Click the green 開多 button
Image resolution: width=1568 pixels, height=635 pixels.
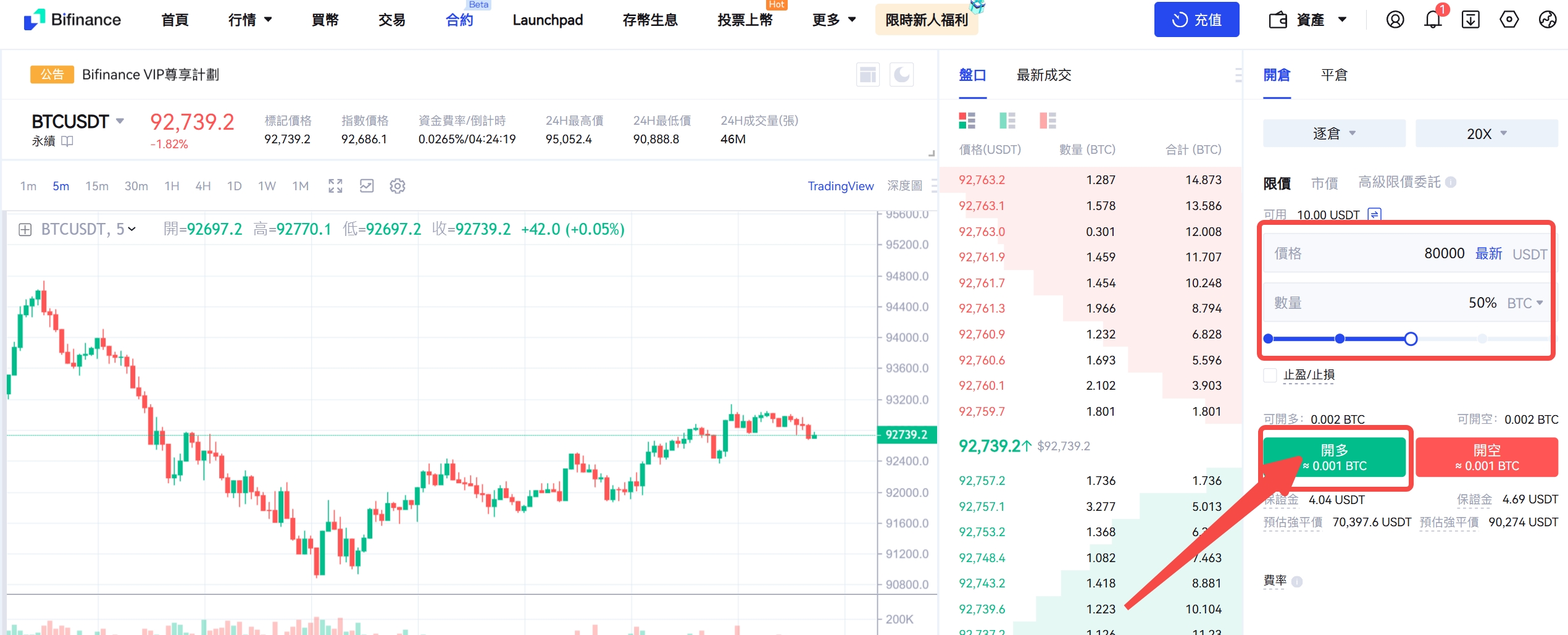[1334, 457]
